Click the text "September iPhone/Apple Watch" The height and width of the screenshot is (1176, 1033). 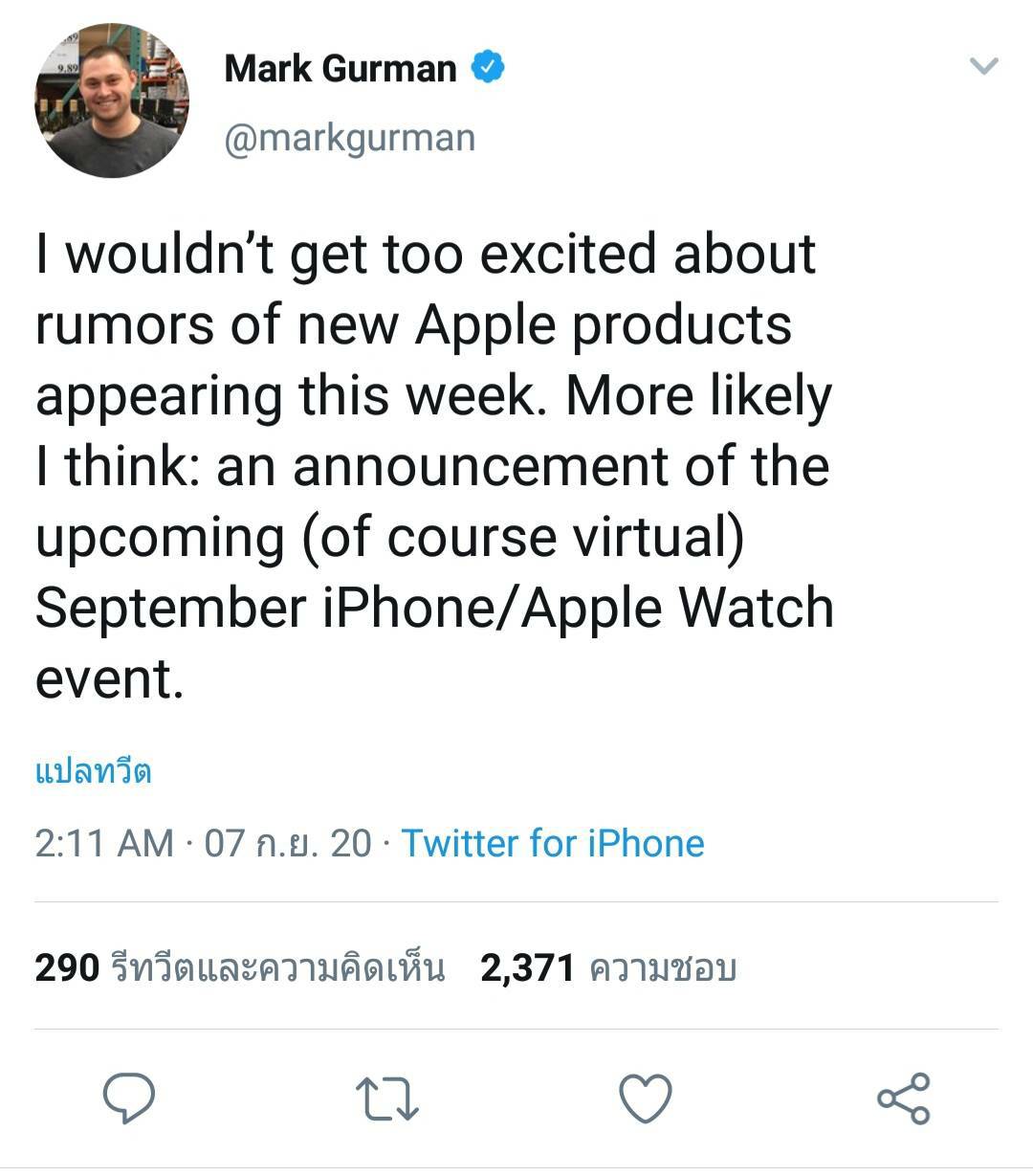[x=434, y=608]
